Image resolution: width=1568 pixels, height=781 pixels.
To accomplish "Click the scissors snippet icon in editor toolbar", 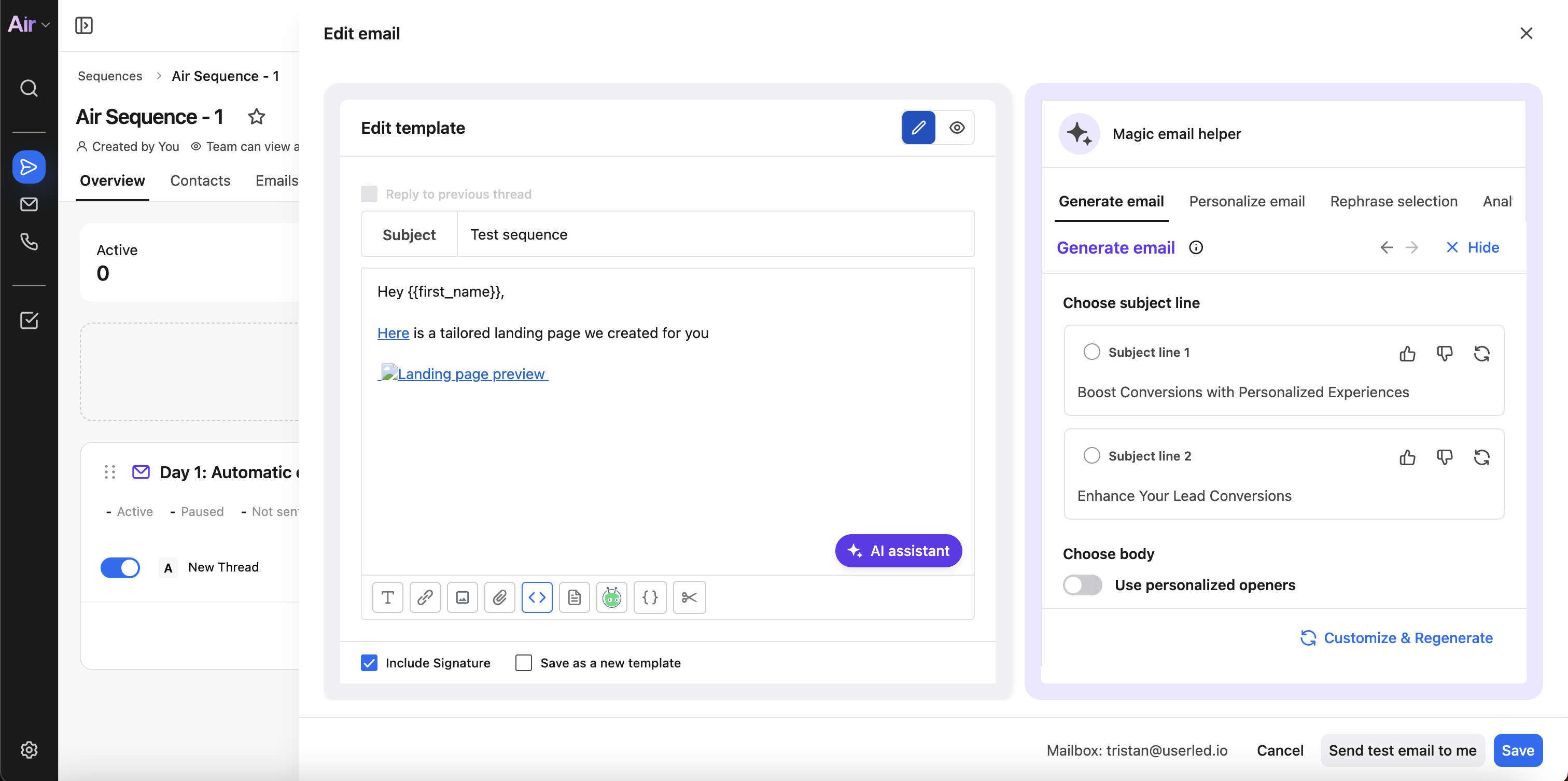I will pos(689,597).
